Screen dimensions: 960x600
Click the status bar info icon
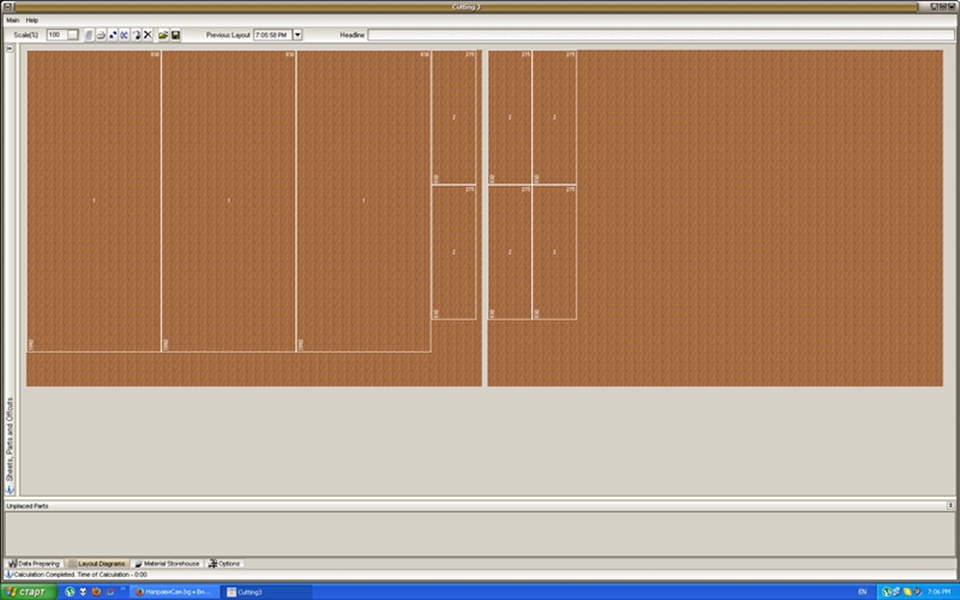tap(9, 575)
